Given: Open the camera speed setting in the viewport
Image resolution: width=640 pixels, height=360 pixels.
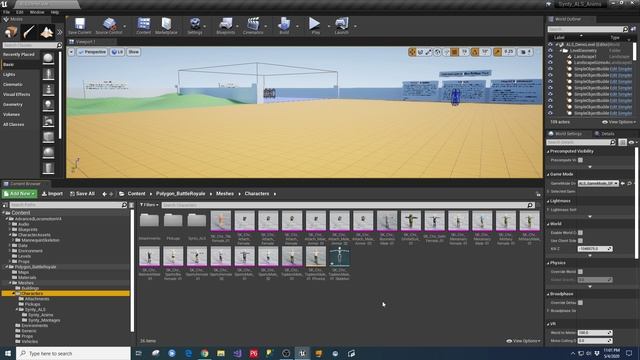Looking at the screenshot, I should [x=526, y=52].
